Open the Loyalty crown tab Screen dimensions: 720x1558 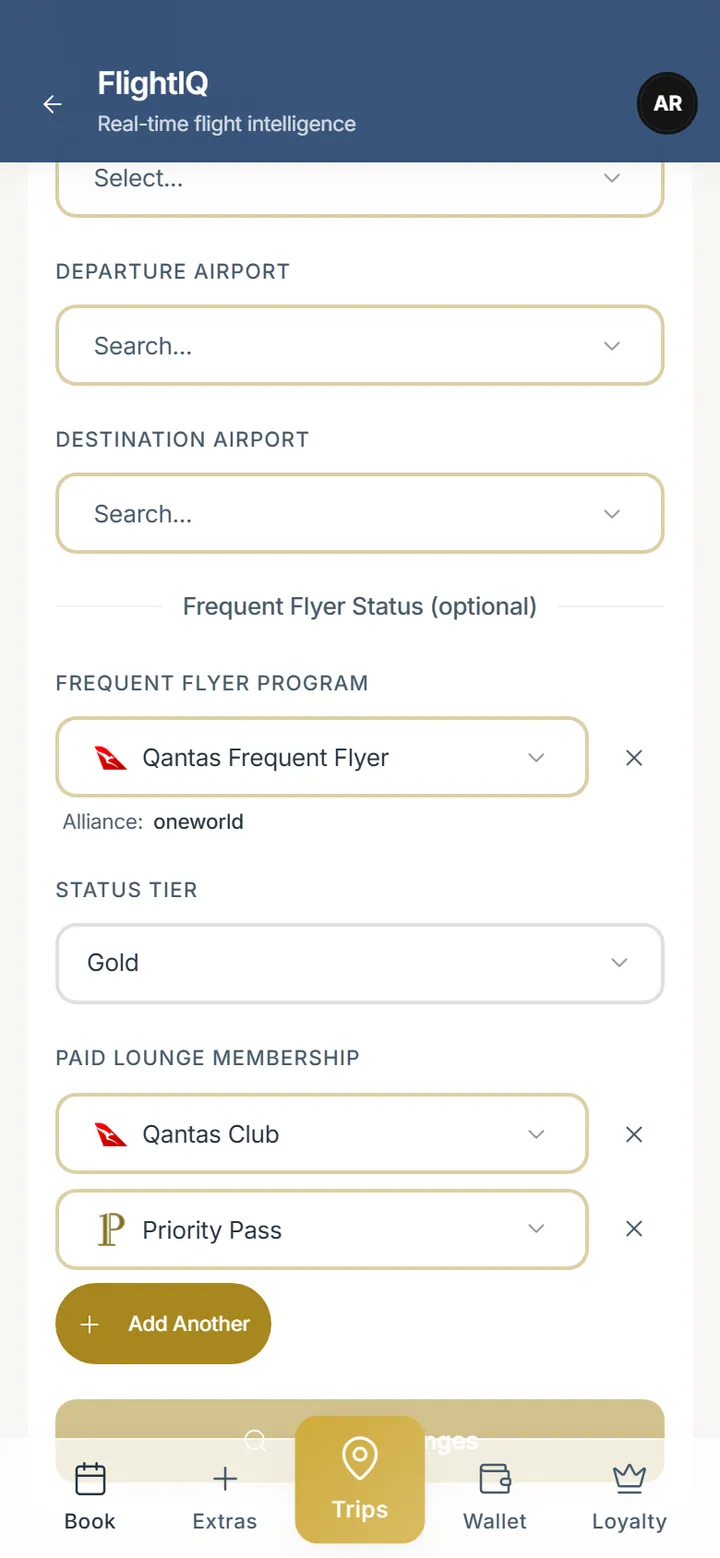pyautogui.click(x=629, y=1496)
